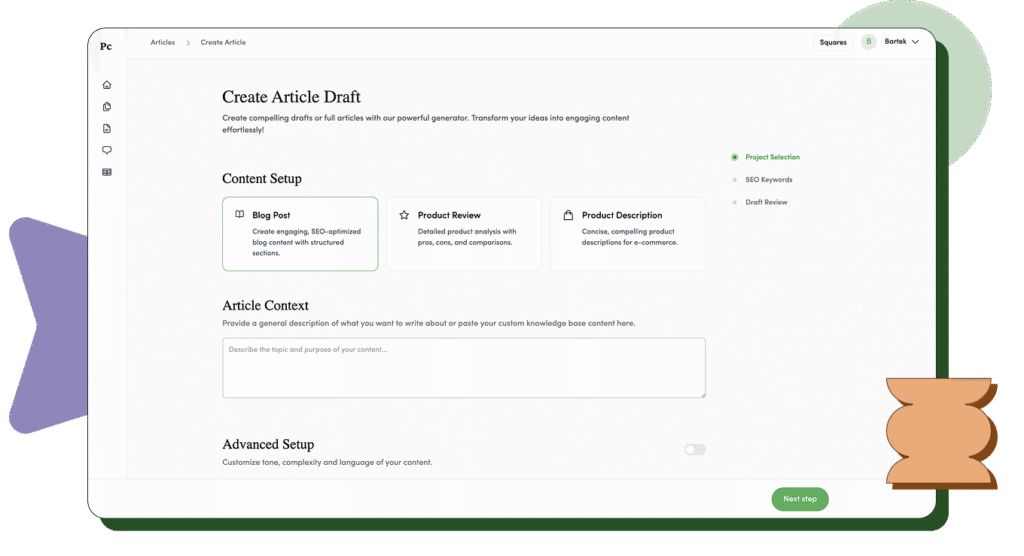Enable the Advanced Setup toggle
Screen dimensions: 1024x556
click(x=694, y=450)
